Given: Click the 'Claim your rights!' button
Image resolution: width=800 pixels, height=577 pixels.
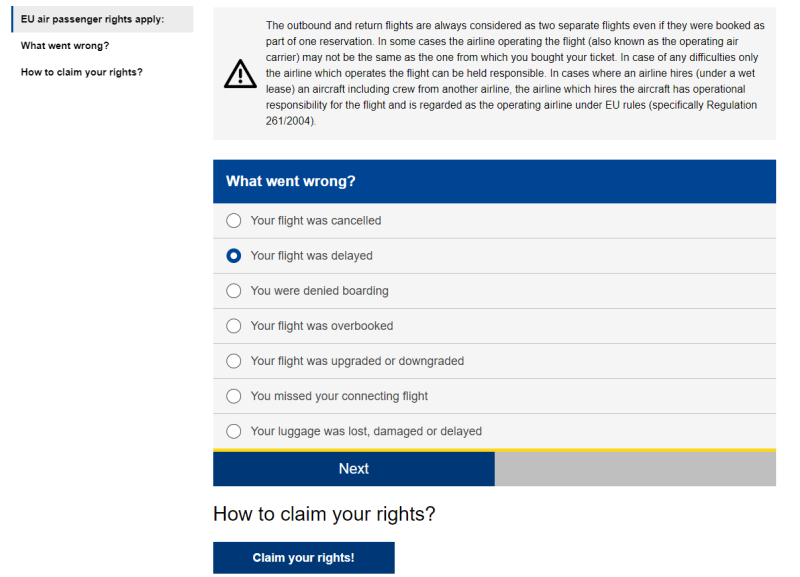Looking at the screenshot, I should coord(304,558).
